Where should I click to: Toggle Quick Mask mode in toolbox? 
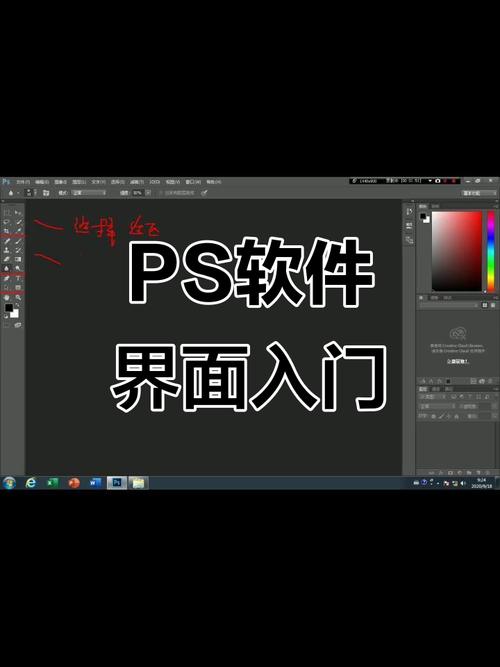[x=7, y=325]
